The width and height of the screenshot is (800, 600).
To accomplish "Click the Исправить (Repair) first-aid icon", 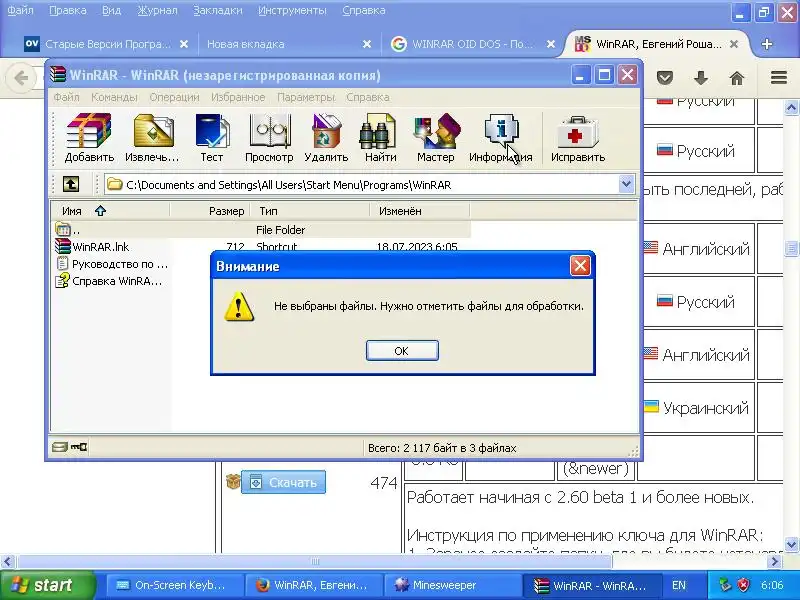I will [x=578, y=138].
